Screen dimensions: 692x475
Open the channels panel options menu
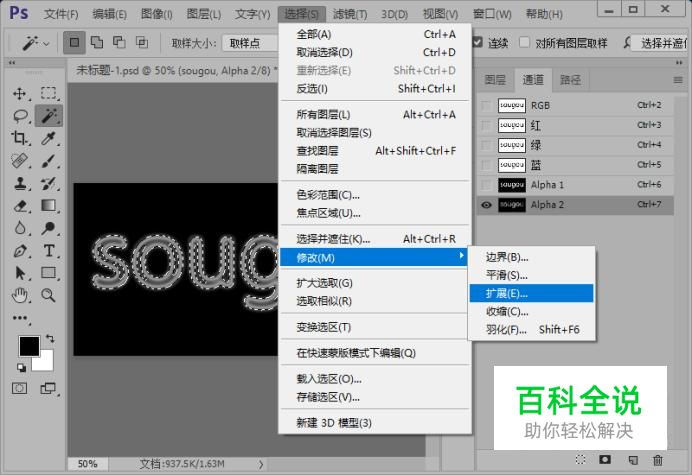pos(678,80)
